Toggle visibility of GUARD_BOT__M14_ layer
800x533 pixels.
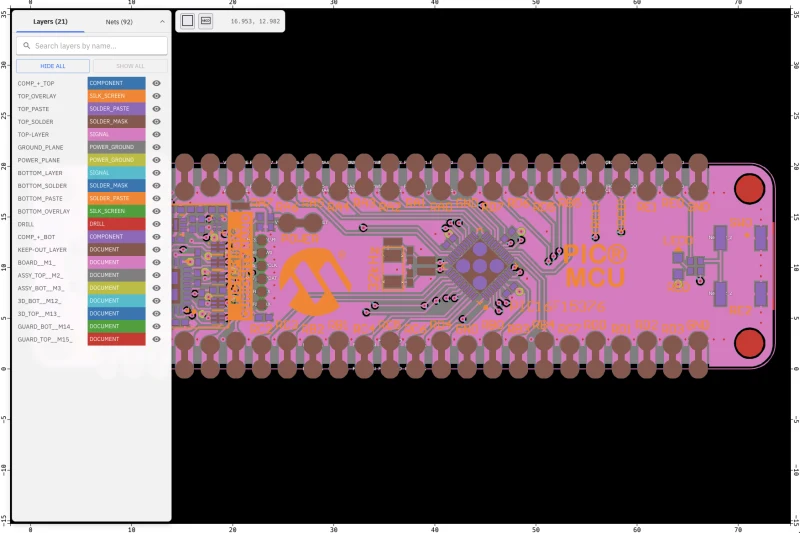coord(157,326)
